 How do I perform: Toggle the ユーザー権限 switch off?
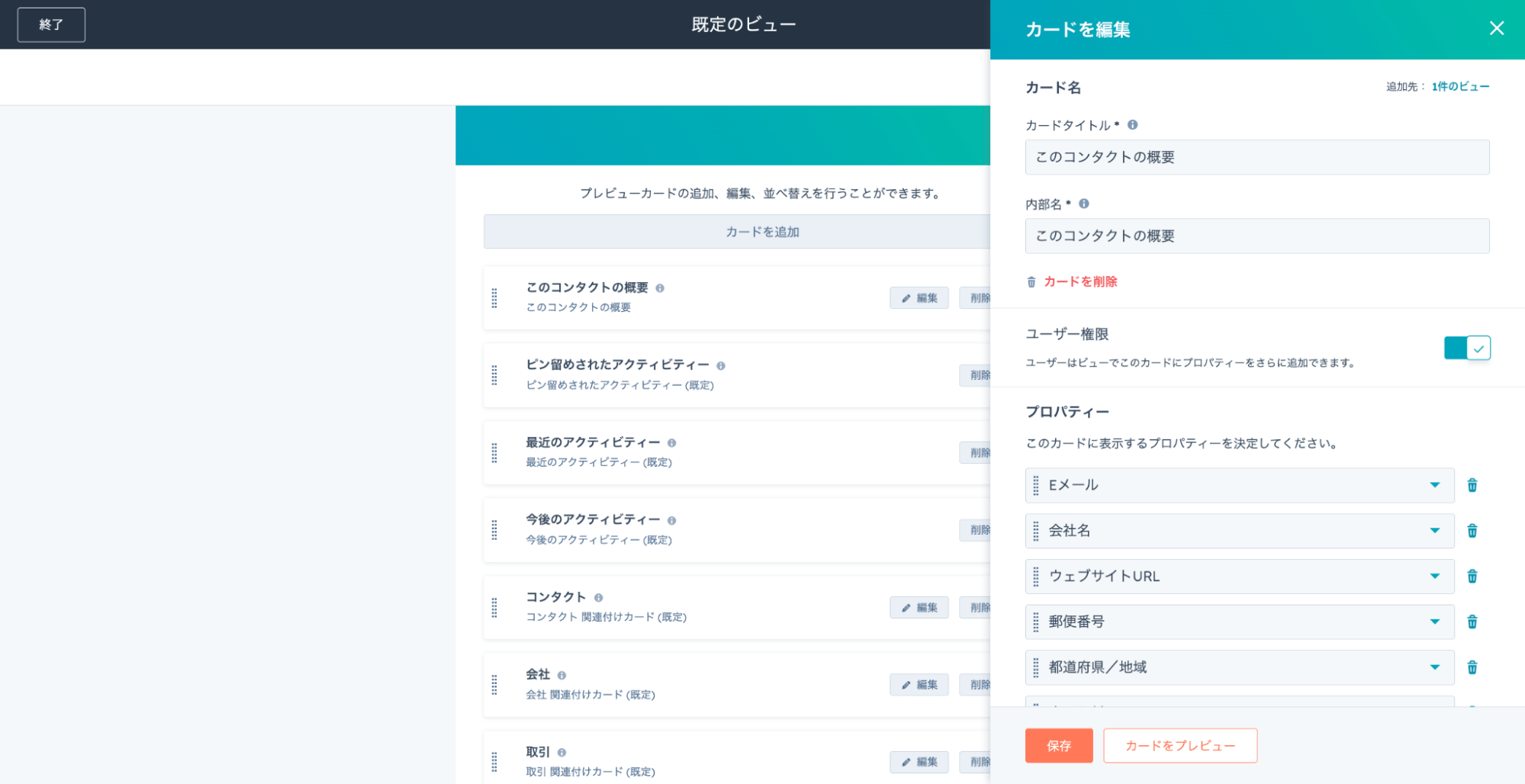pos(1466,349)
